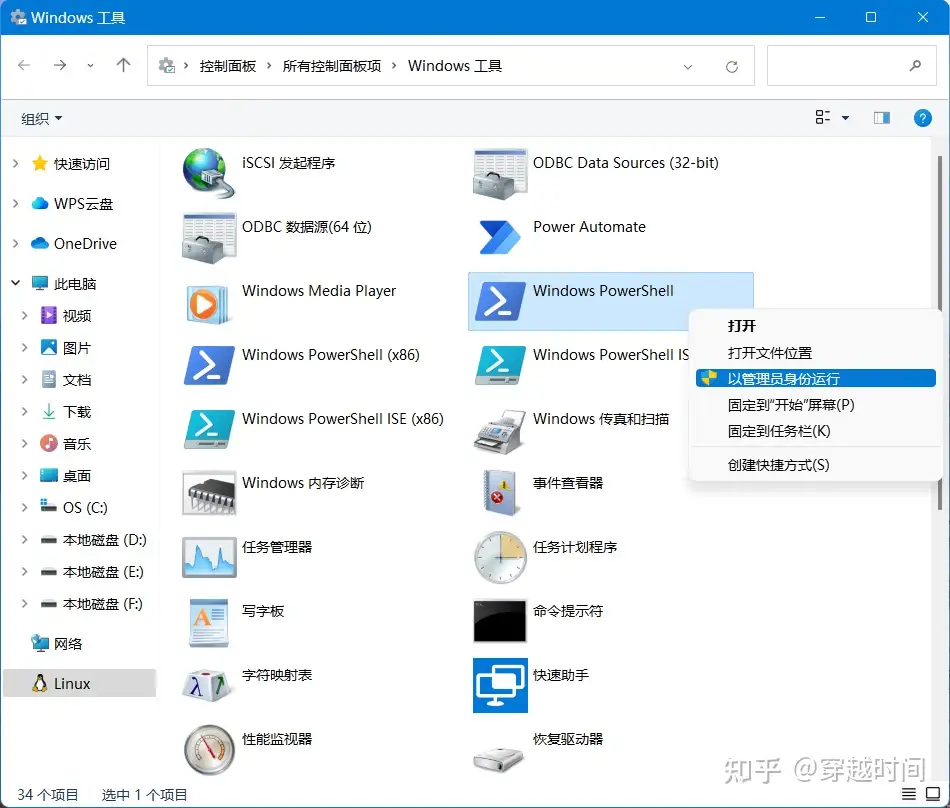Open 视频 folder in sidebar
Image resolution: width=950 pixels, height=808 pixels.
(77, 316)
